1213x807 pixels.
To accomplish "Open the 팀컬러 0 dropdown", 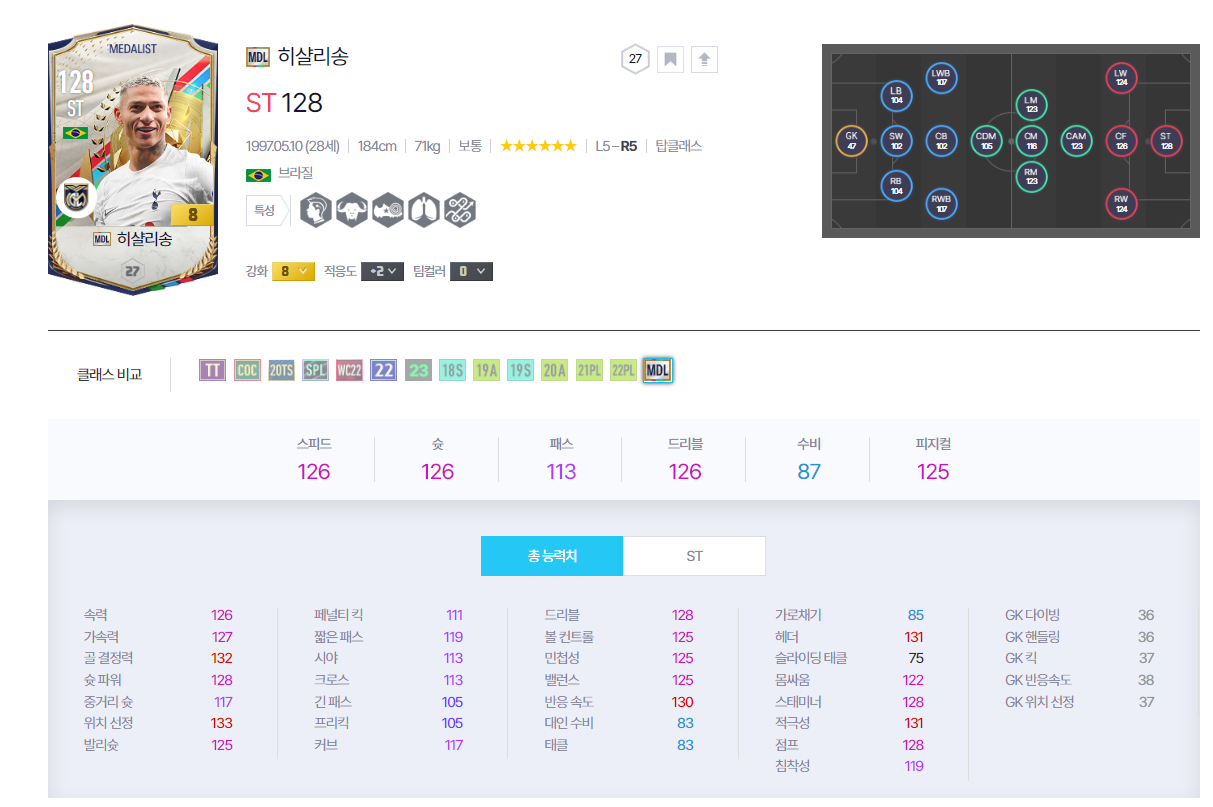I will coord(471,271).
